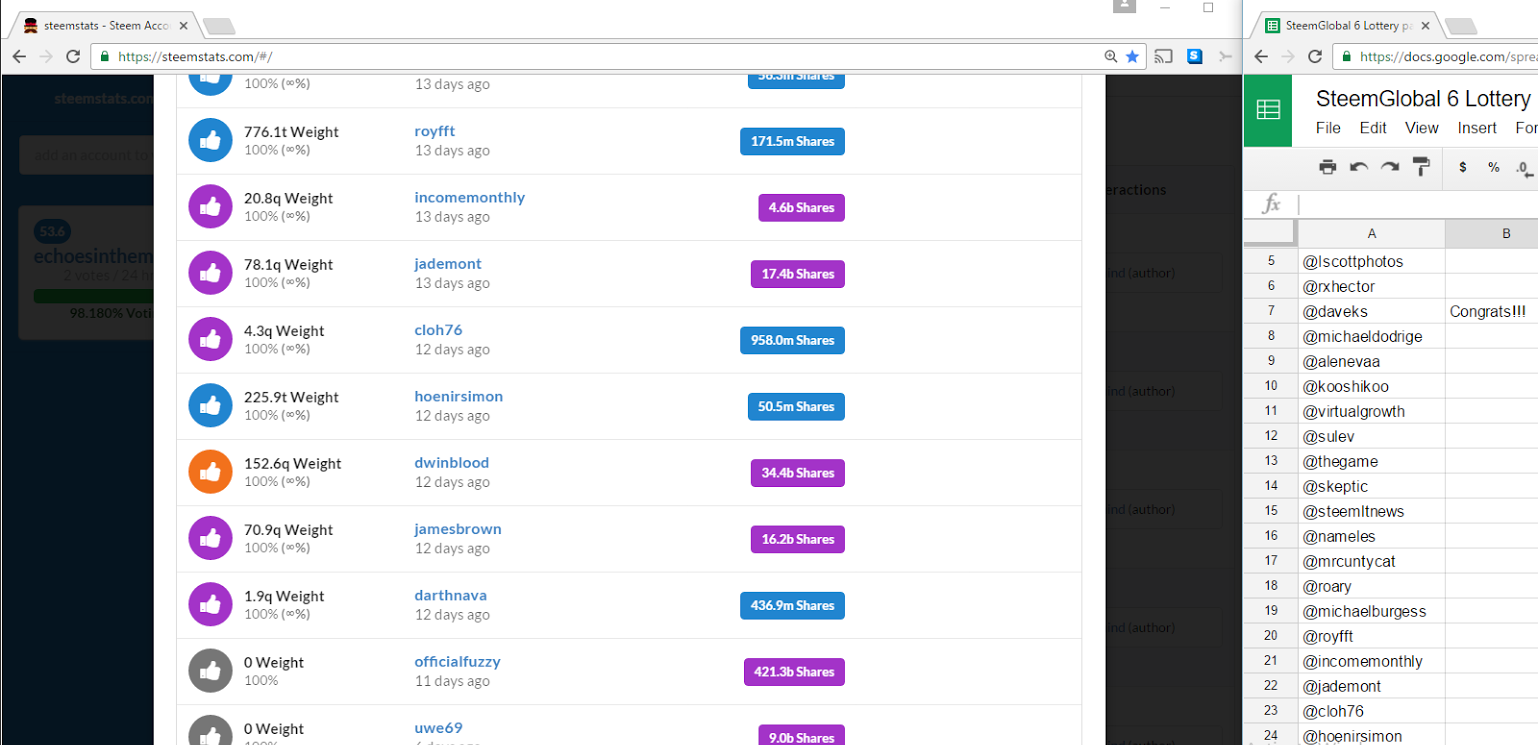Click the profile avatar icon in title bar
Image resolution: width=1538 pixels, height=745 pixels.
(1124, 6)
